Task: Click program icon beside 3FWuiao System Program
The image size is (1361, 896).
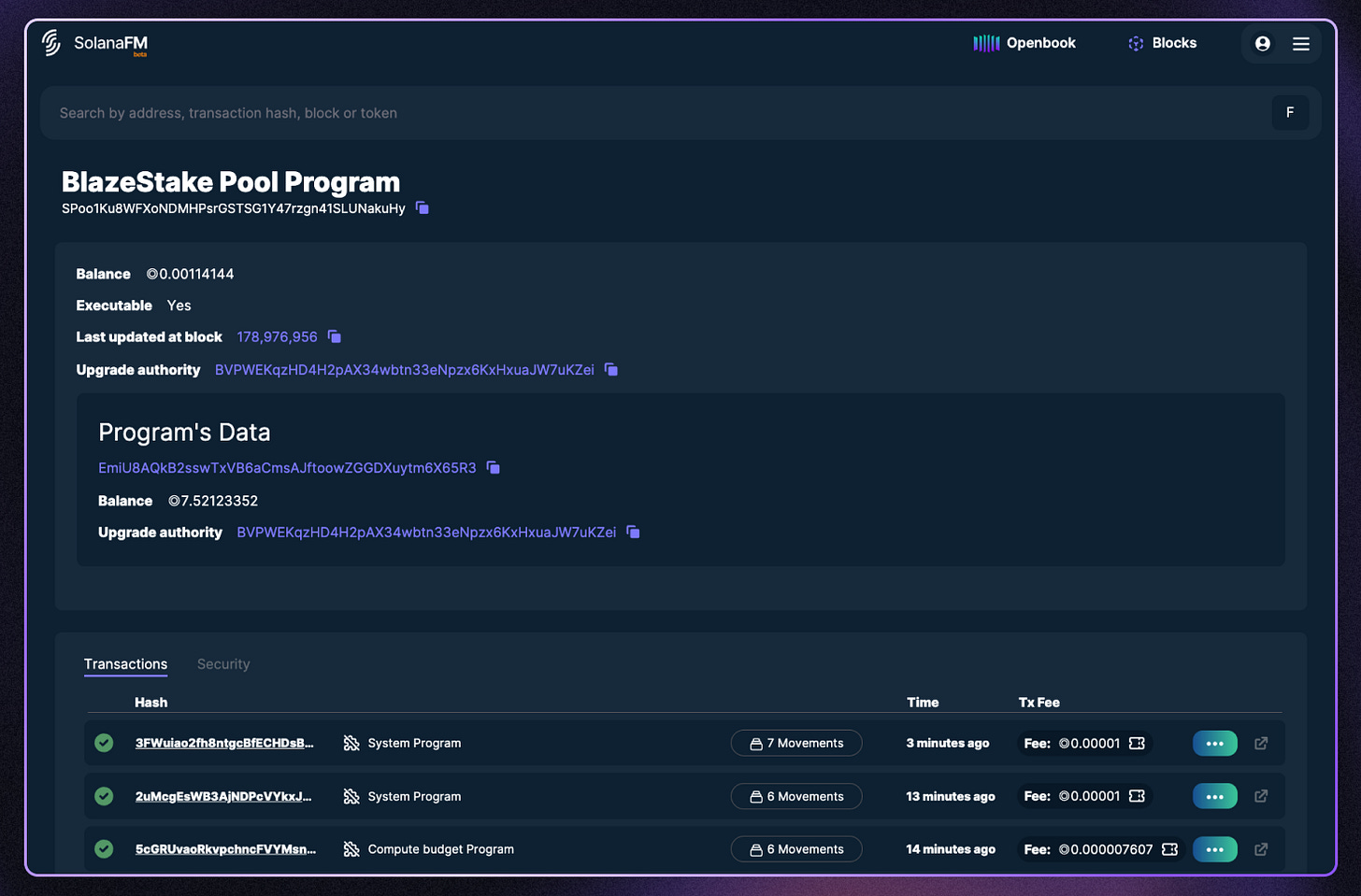Action: [351, 743]
